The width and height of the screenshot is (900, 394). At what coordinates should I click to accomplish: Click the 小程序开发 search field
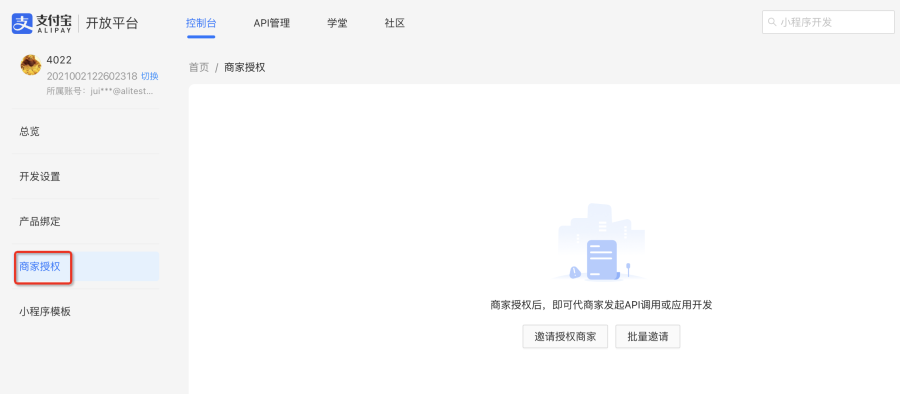coord(828,22)
